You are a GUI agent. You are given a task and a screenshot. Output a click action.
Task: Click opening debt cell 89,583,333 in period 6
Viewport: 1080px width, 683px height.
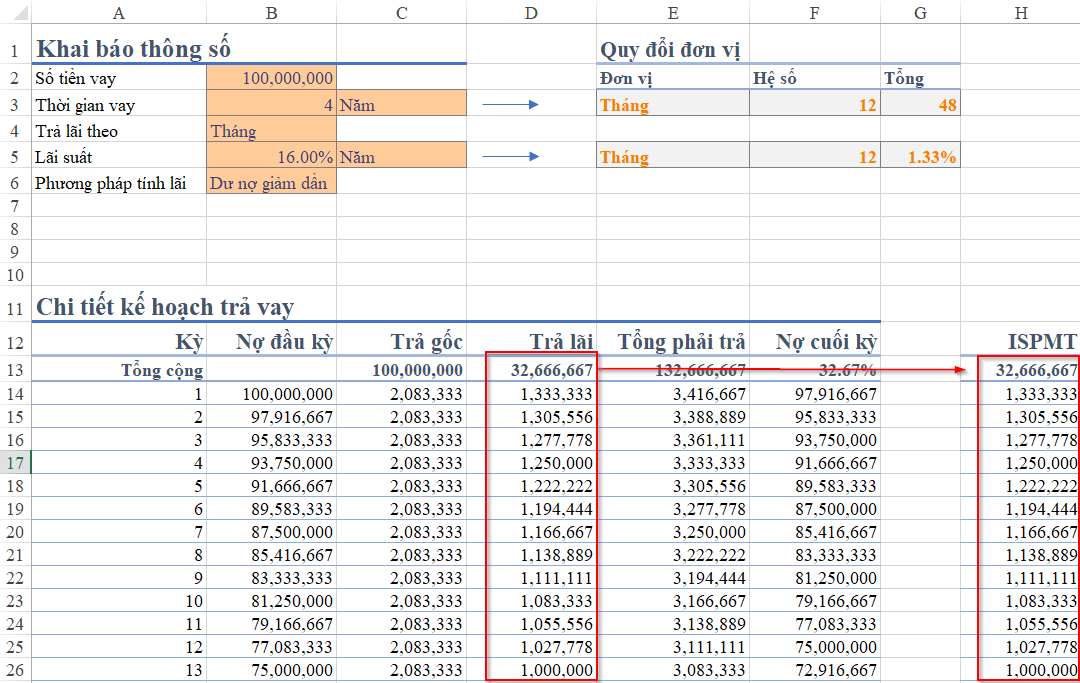click(271, 509)
